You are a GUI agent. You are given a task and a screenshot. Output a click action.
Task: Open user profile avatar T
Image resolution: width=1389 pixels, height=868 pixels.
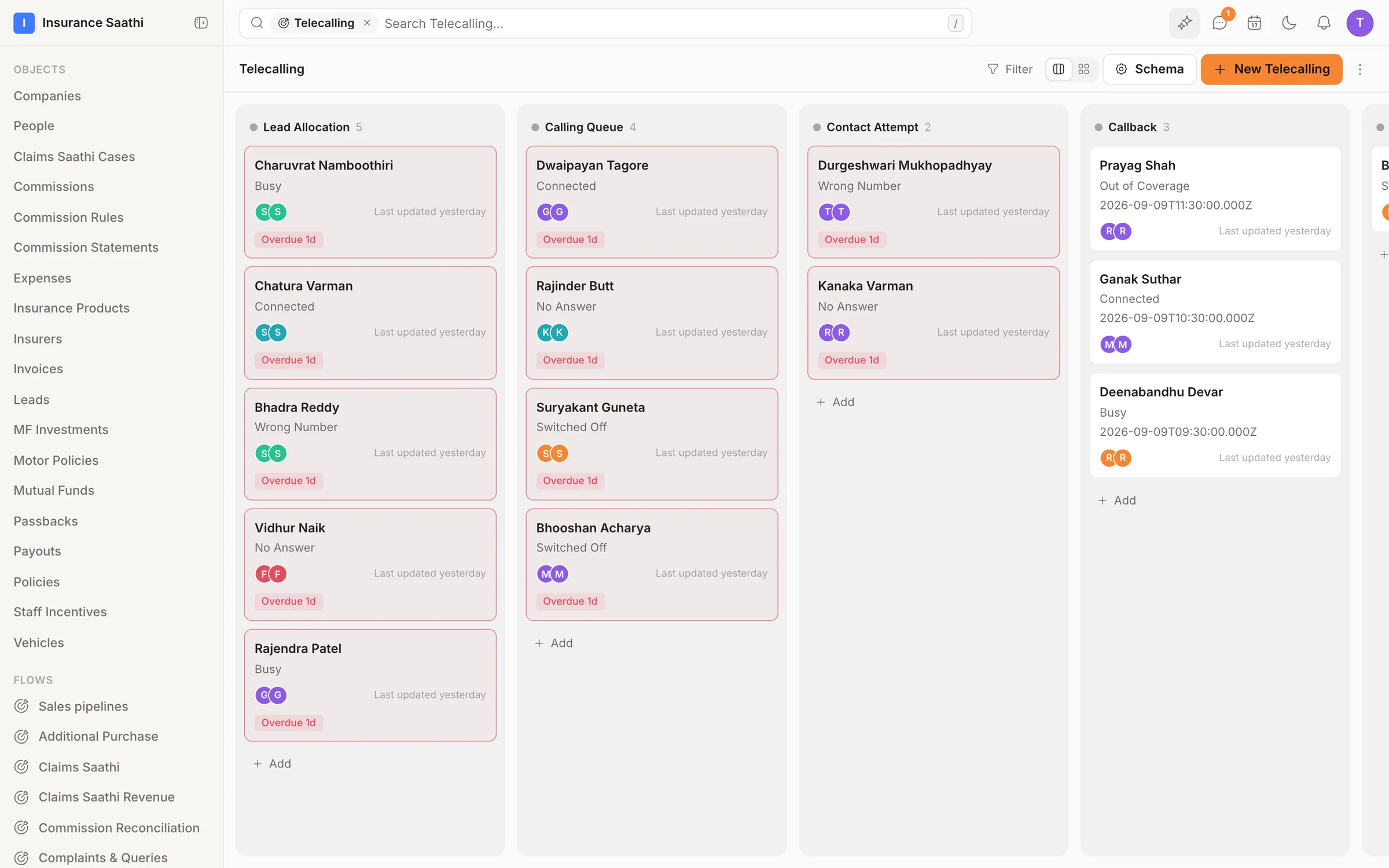click(1359, 23)
